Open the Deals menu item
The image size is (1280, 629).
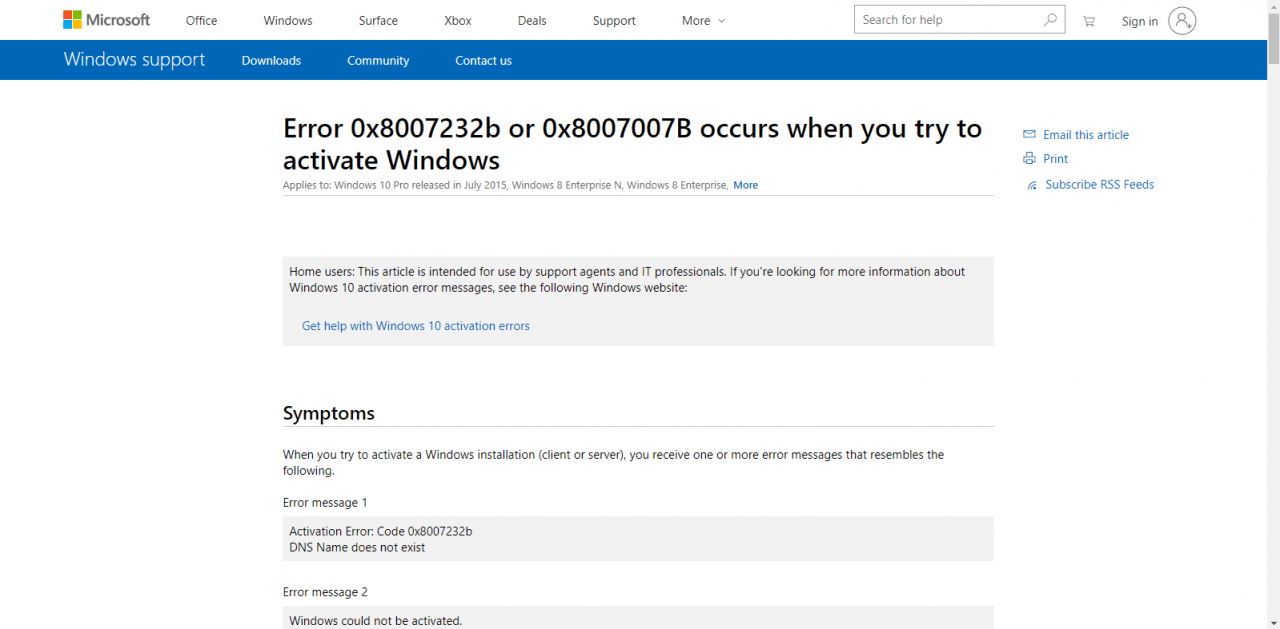532,20
